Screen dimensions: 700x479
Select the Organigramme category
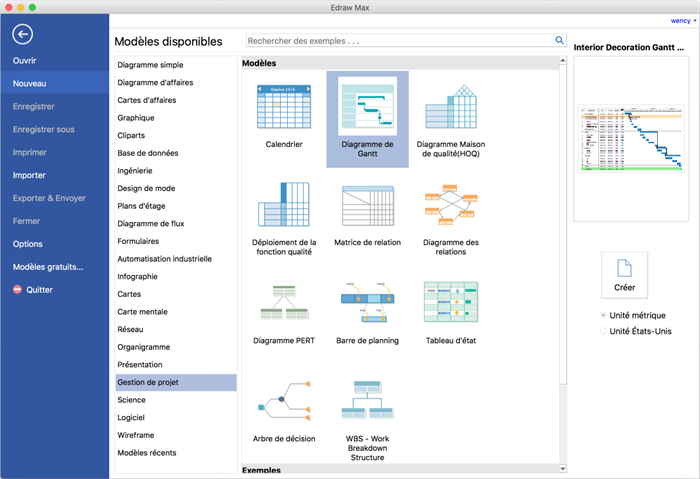pyautogui.click(x=176, y=347)
